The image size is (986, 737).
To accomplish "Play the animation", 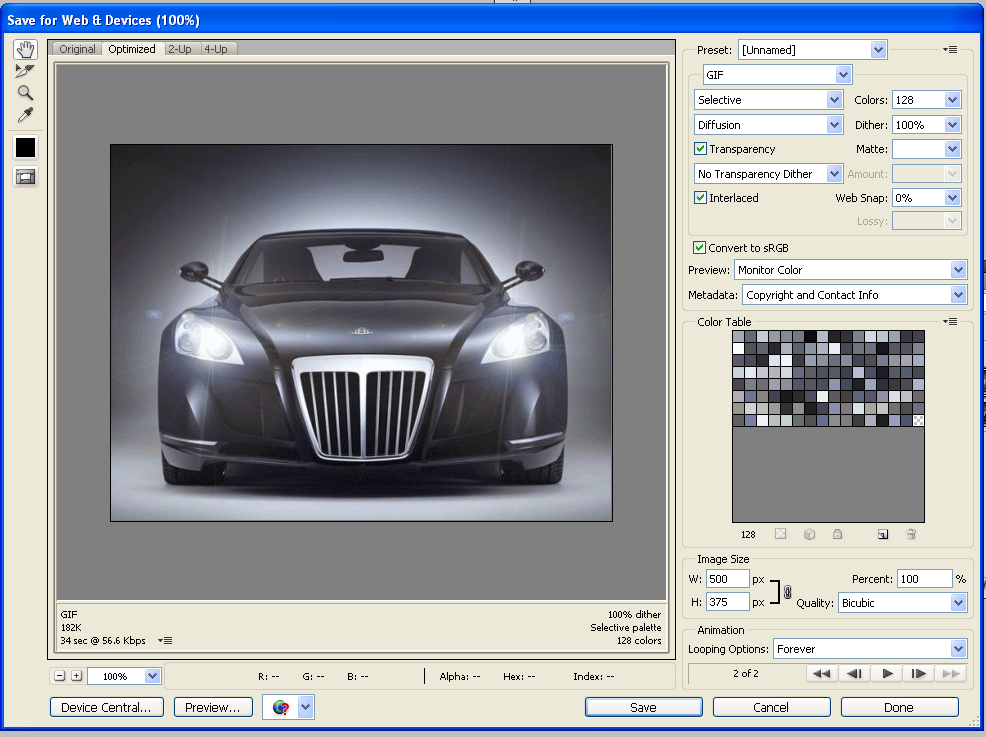I will 886,674.
